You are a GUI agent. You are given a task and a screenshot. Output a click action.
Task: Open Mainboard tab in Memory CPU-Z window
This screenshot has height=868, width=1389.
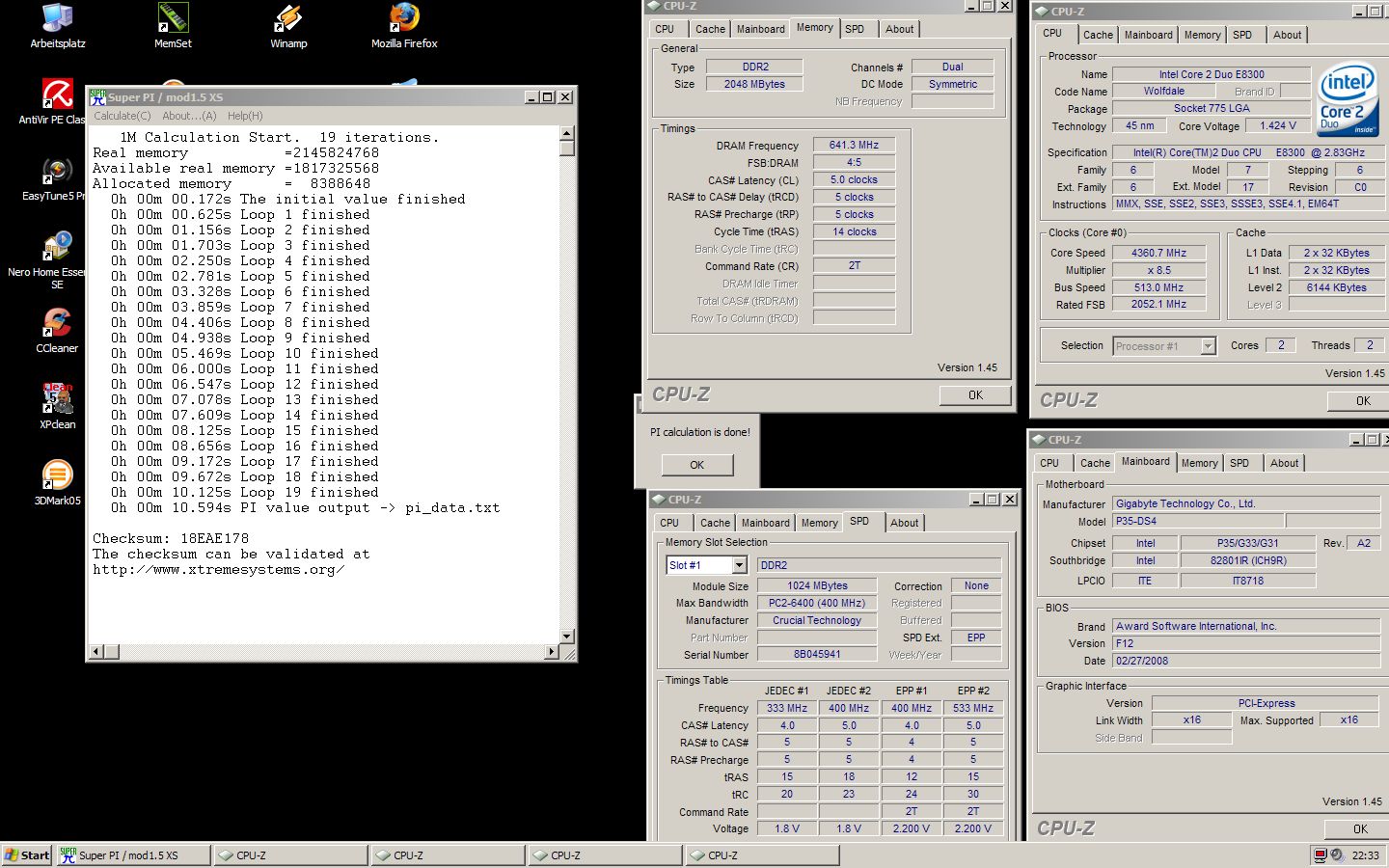pos(760,29)
